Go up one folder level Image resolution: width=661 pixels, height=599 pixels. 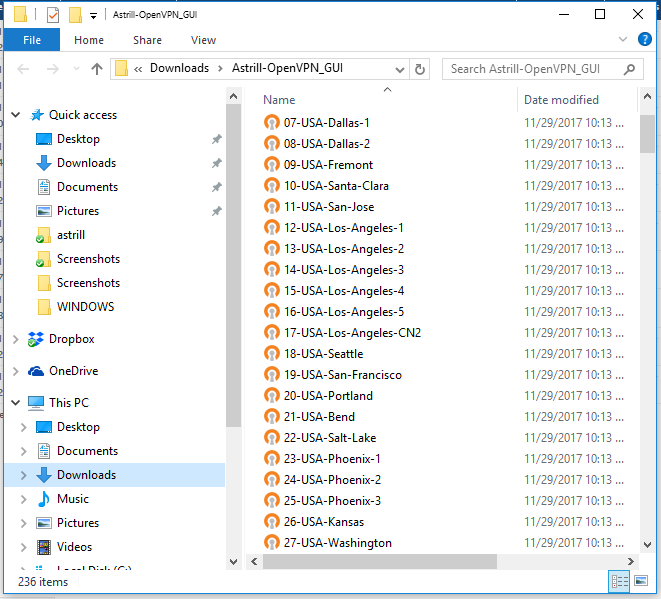tap(97, 69)
